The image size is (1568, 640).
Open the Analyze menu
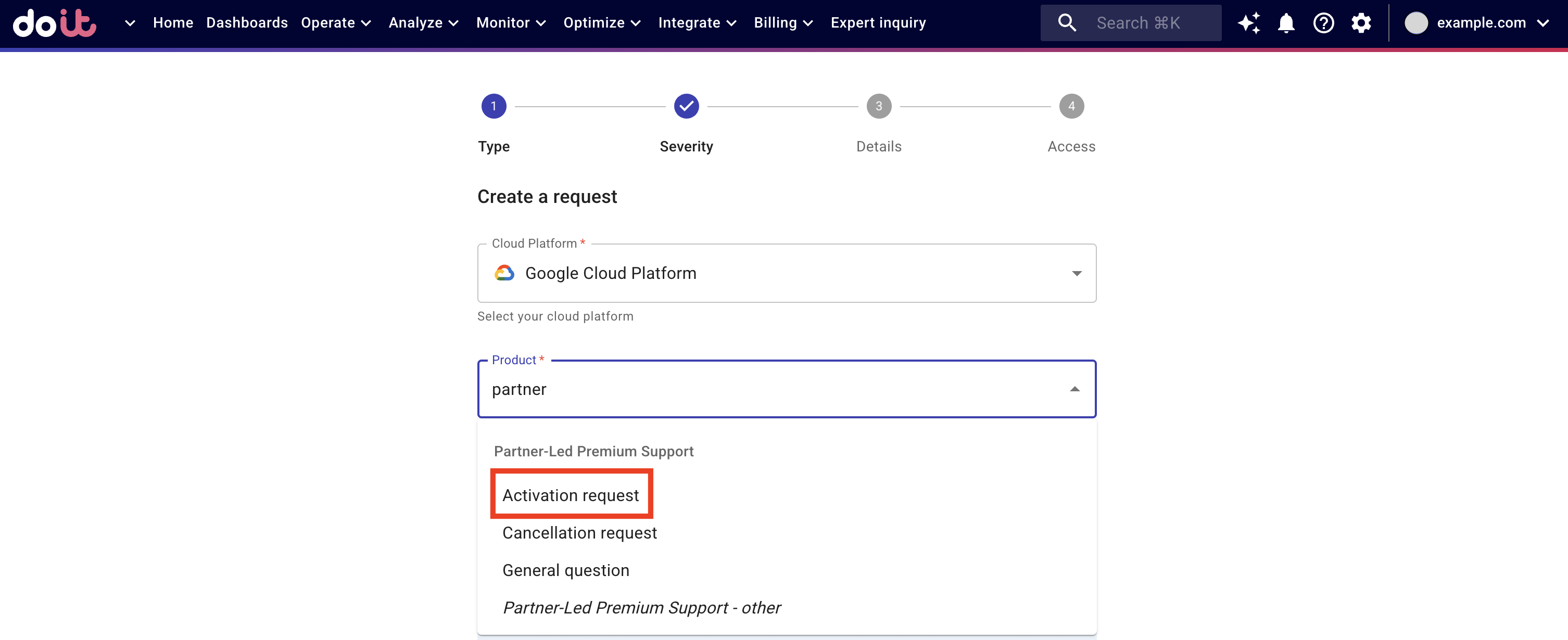424,23
